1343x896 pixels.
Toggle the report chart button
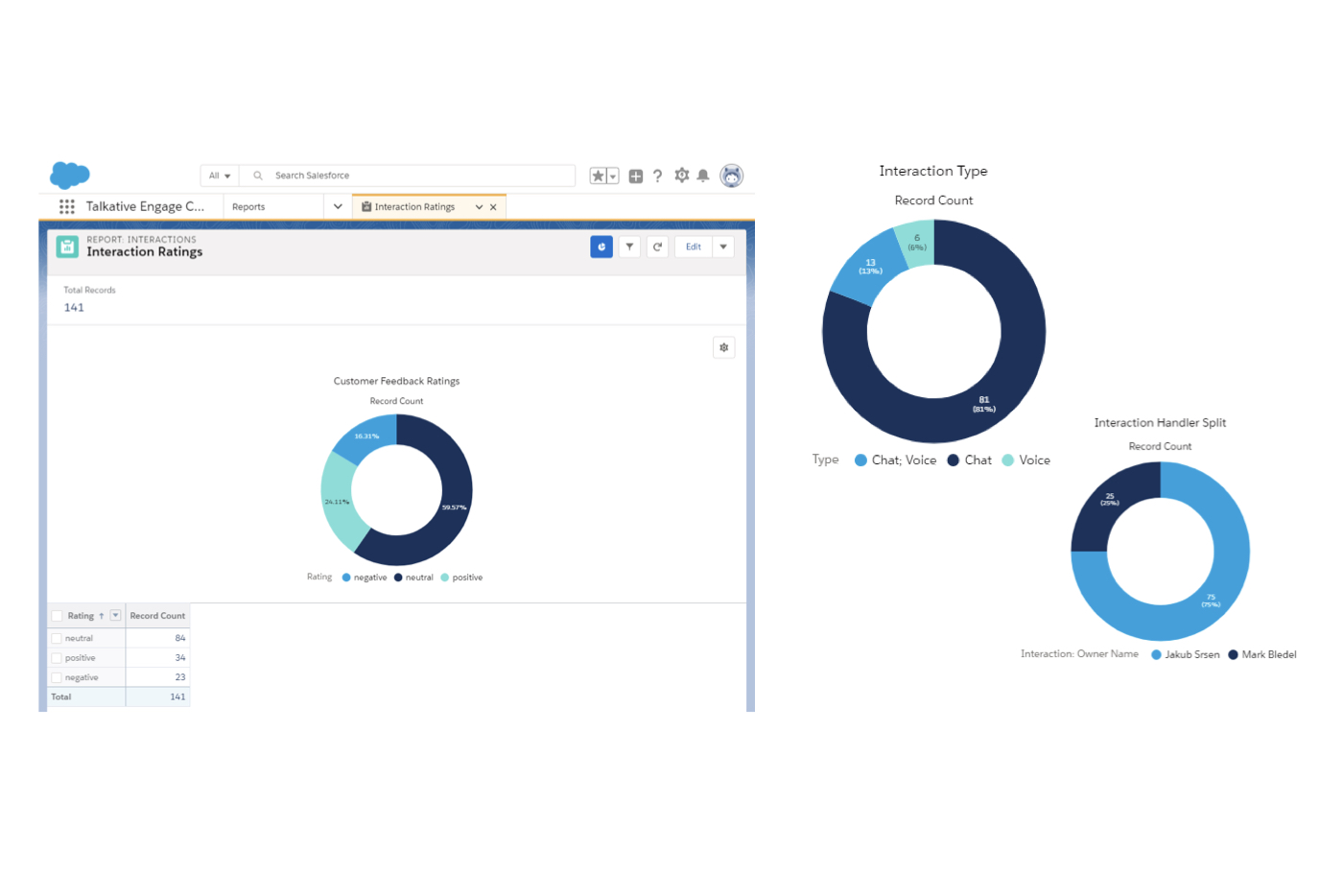coord(601,247)
